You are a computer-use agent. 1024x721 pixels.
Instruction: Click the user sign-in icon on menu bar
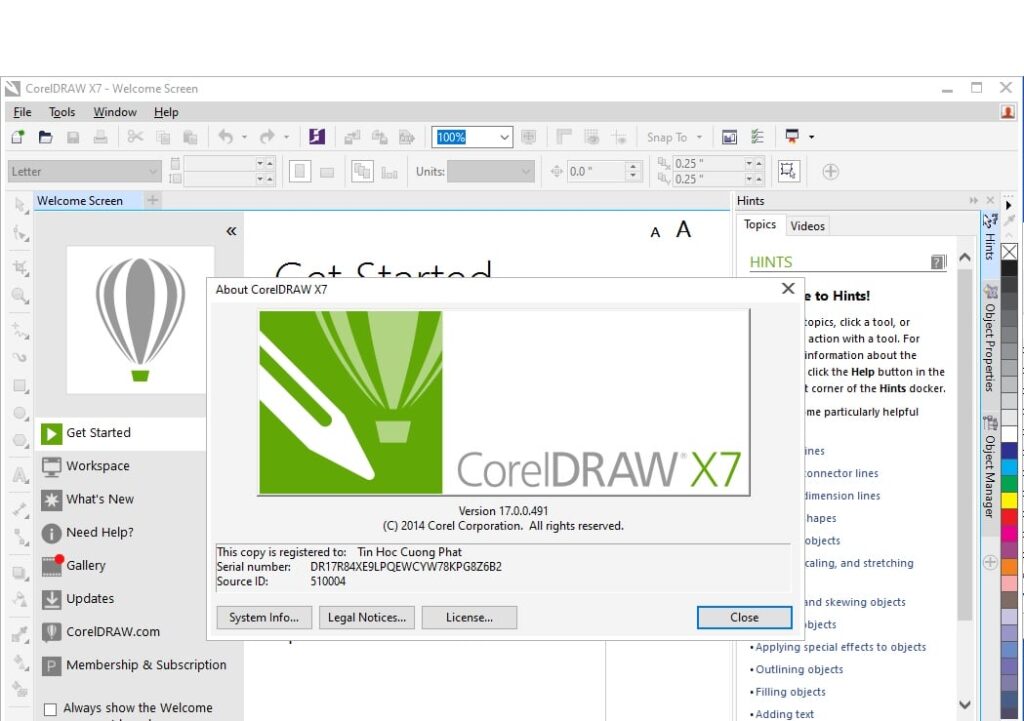pos(1008,112)
